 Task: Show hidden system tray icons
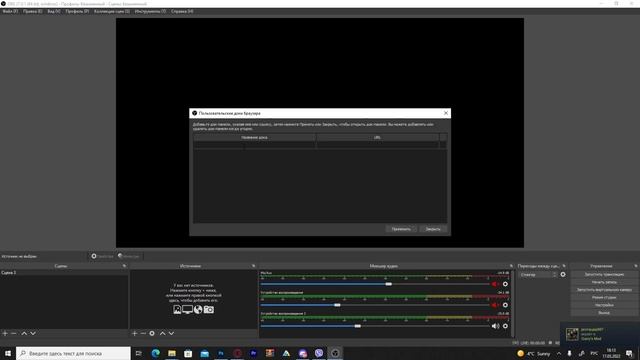point(559,353)
